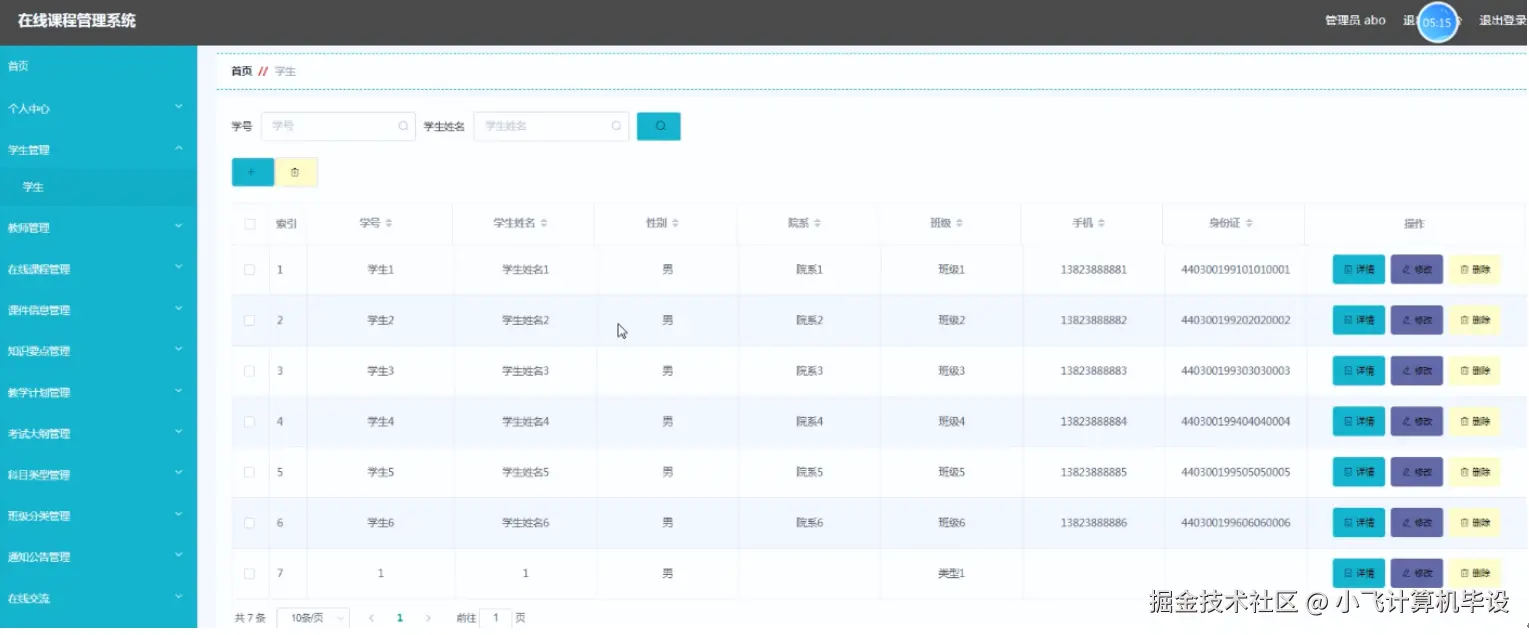
Task: Click 类型1 cell in row 7
Action: point(951,574)
